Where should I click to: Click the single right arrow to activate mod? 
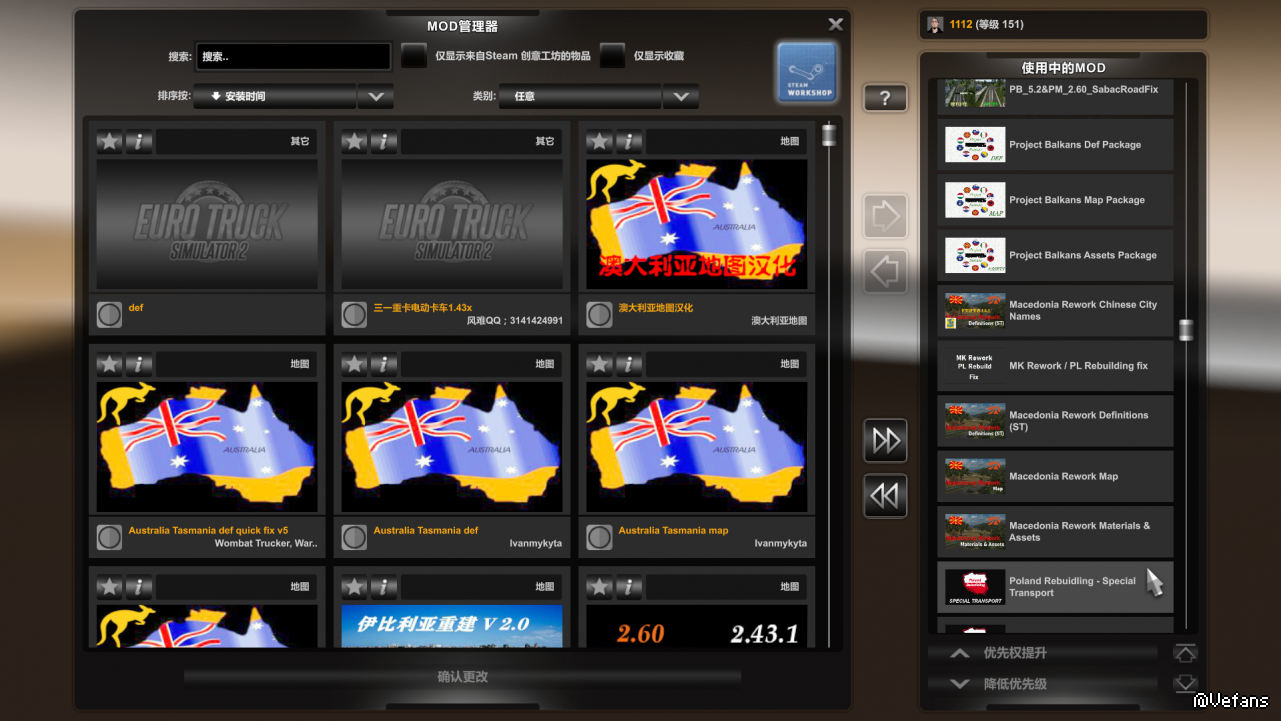pos(885,216)
